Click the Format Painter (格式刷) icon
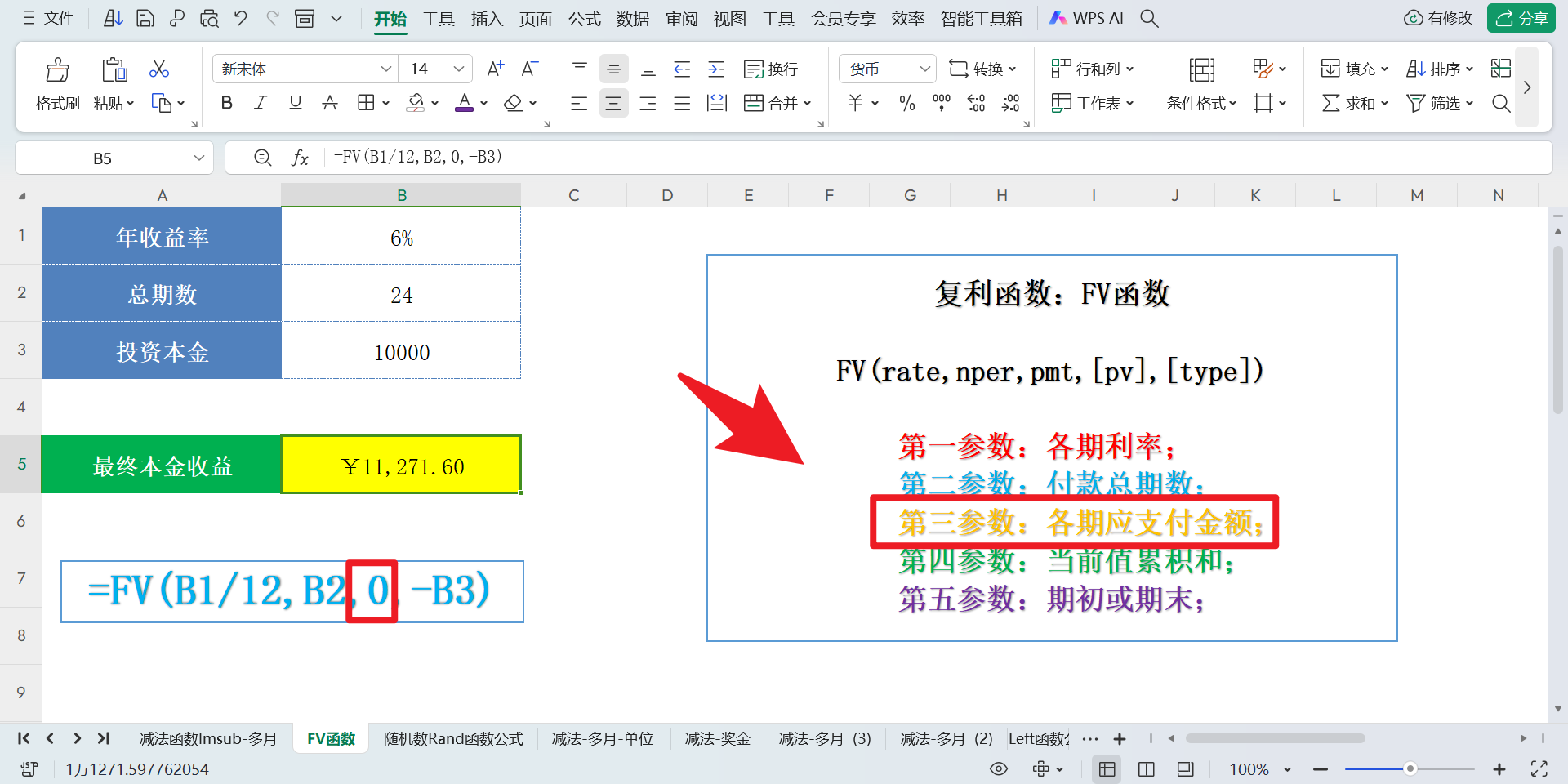The height and width of the screenshot is (784, 1568). tap(57, 70)
